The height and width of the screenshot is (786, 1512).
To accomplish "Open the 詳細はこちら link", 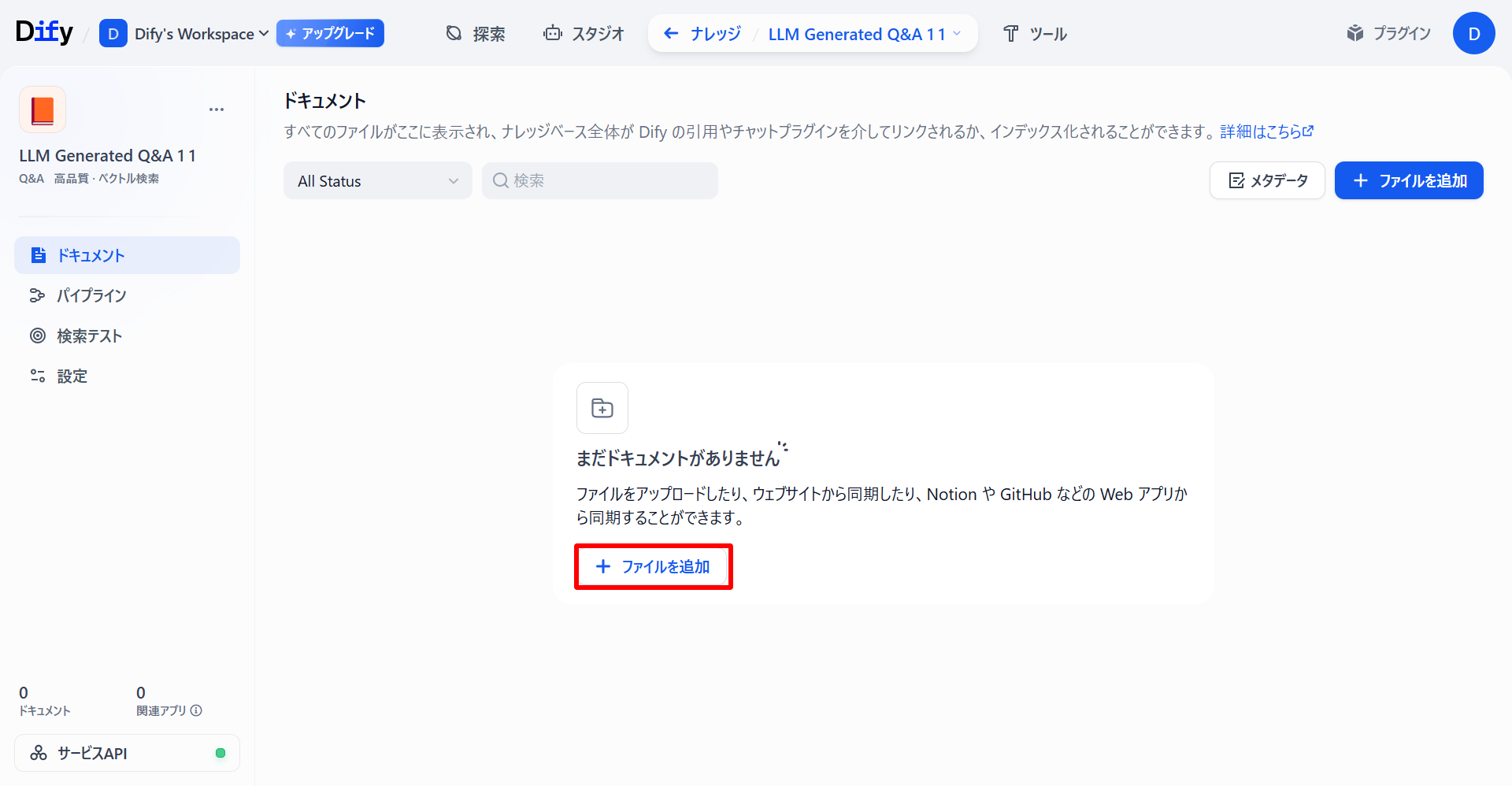I will pyautogui.click(x=1265, y=132).
